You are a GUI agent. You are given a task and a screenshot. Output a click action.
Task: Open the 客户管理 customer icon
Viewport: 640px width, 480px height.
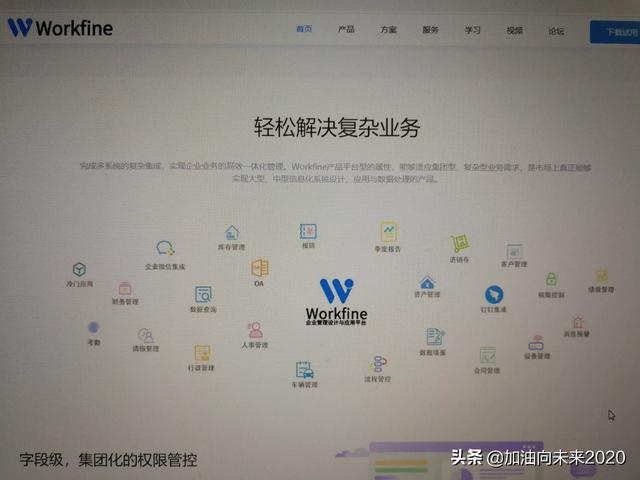point(514,251)
